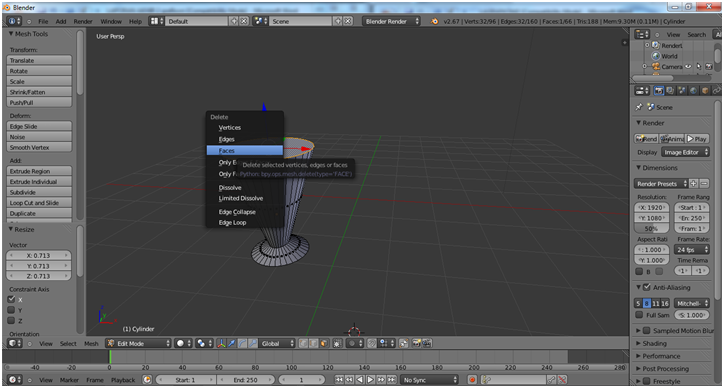The width and height of the screenshot is (722, 386).
Task: Open the Global orientation dropdown
Action: [x=277, y=343]
